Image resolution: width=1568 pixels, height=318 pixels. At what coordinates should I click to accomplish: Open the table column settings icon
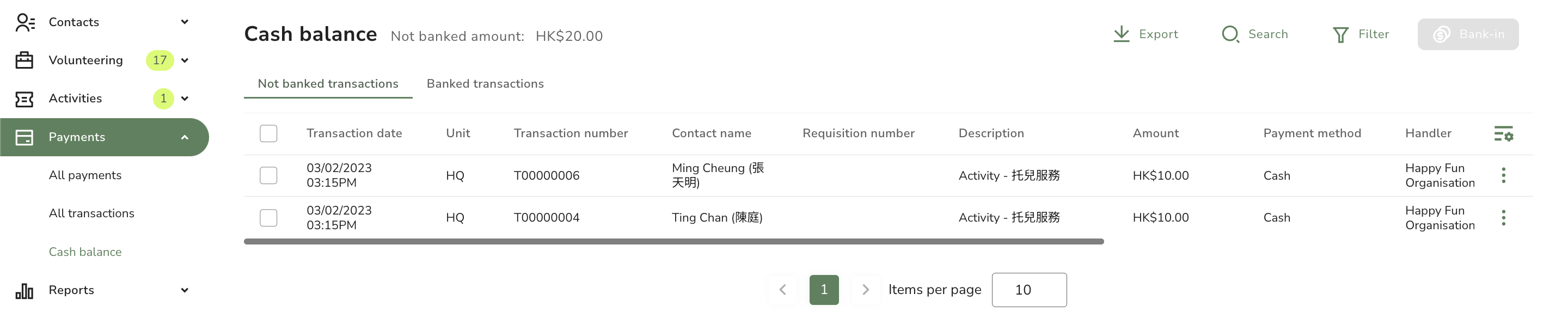[x=1503, y=133]
